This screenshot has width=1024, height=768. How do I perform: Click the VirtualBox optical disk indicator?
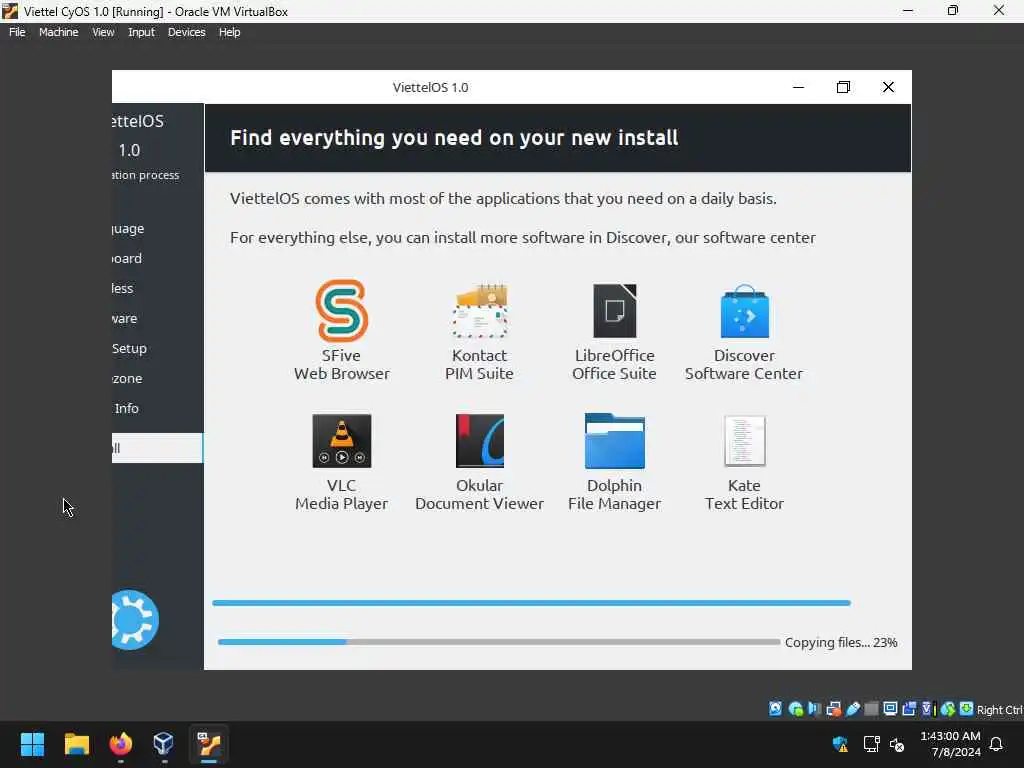795,709
